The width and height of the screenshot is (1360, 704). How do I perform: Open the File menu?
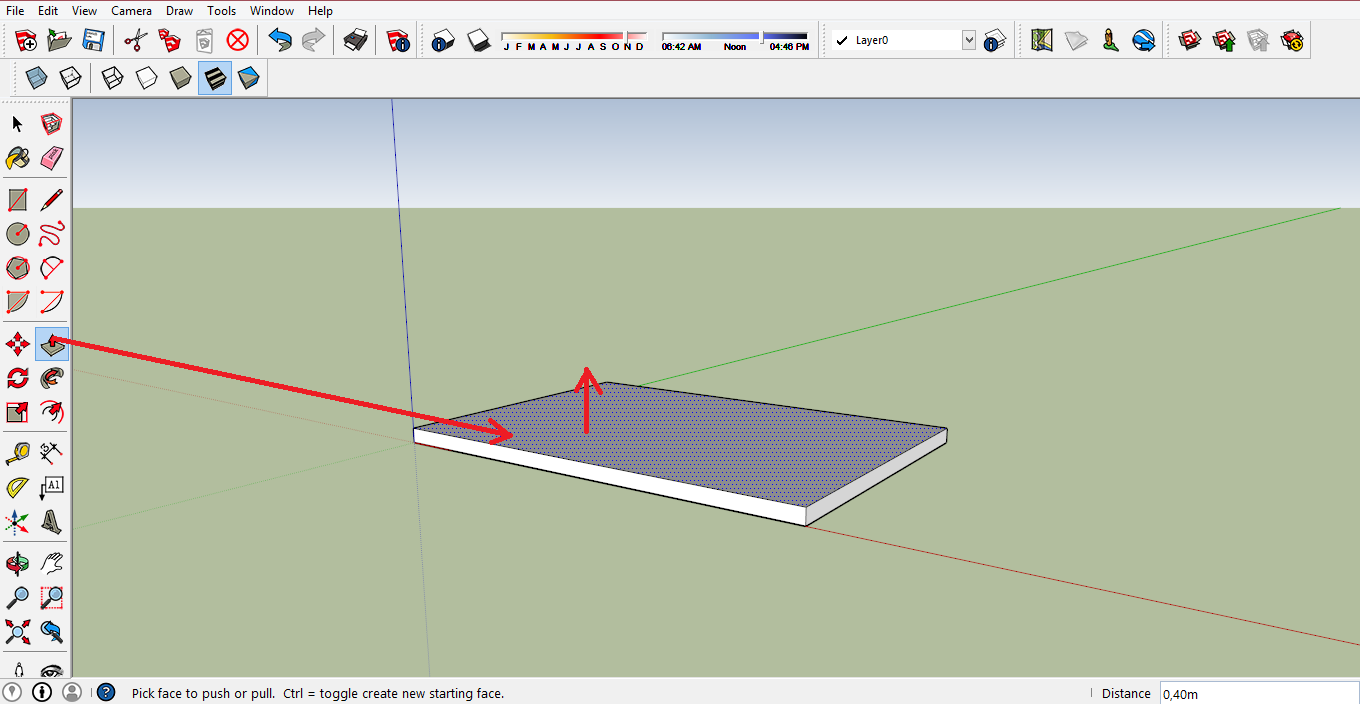[15, 10]
